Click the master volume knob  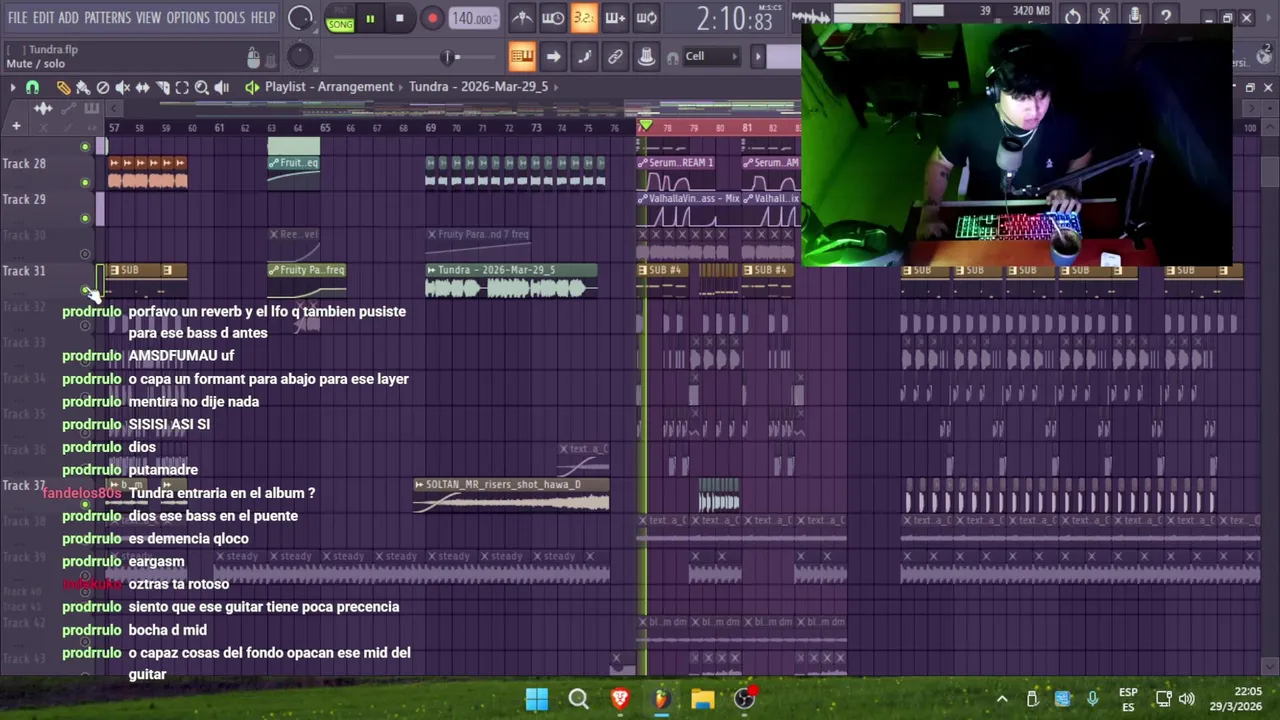click(x=300, y=18)
